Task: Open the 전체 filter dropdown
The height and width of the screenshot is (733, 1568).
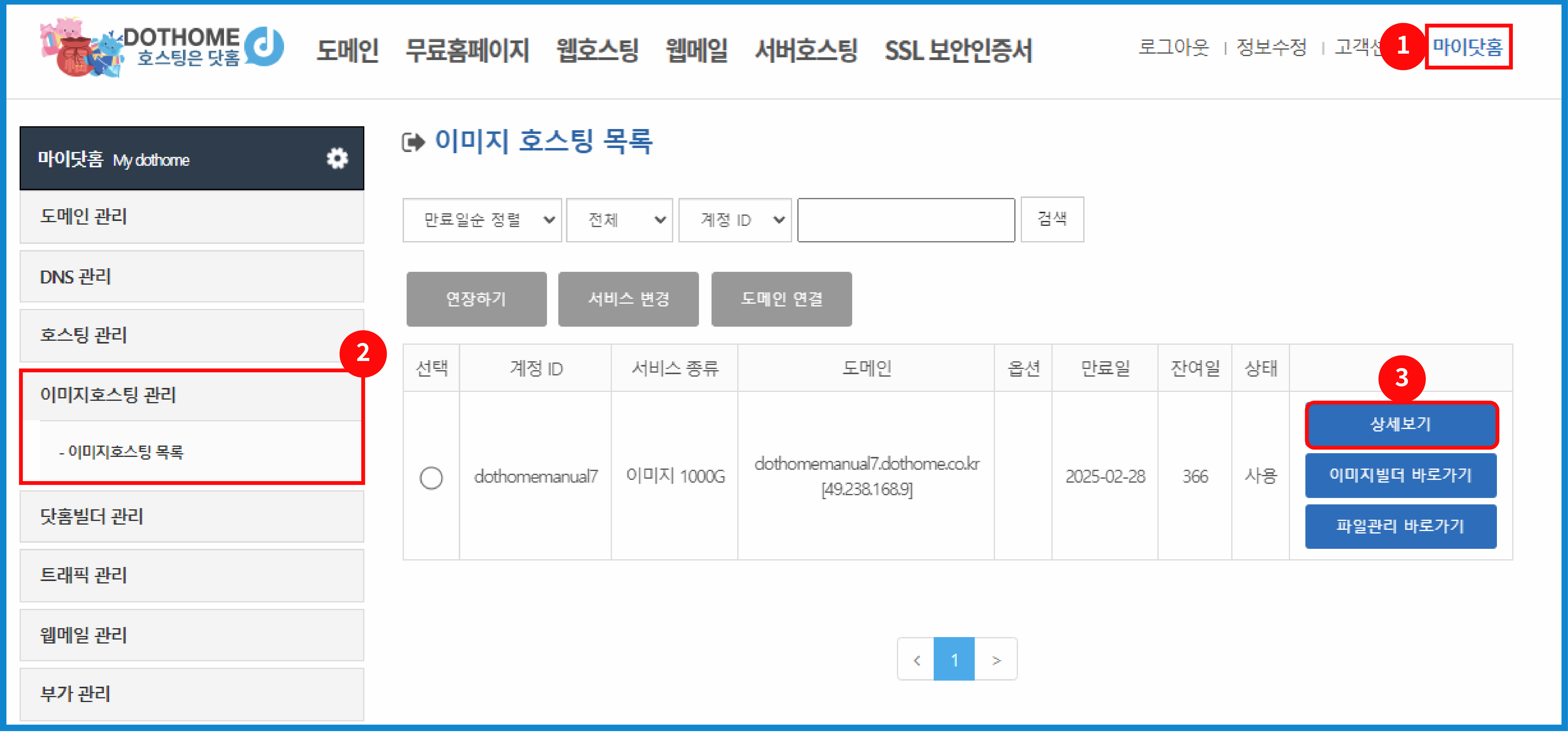Action: [x=618, y=220]
